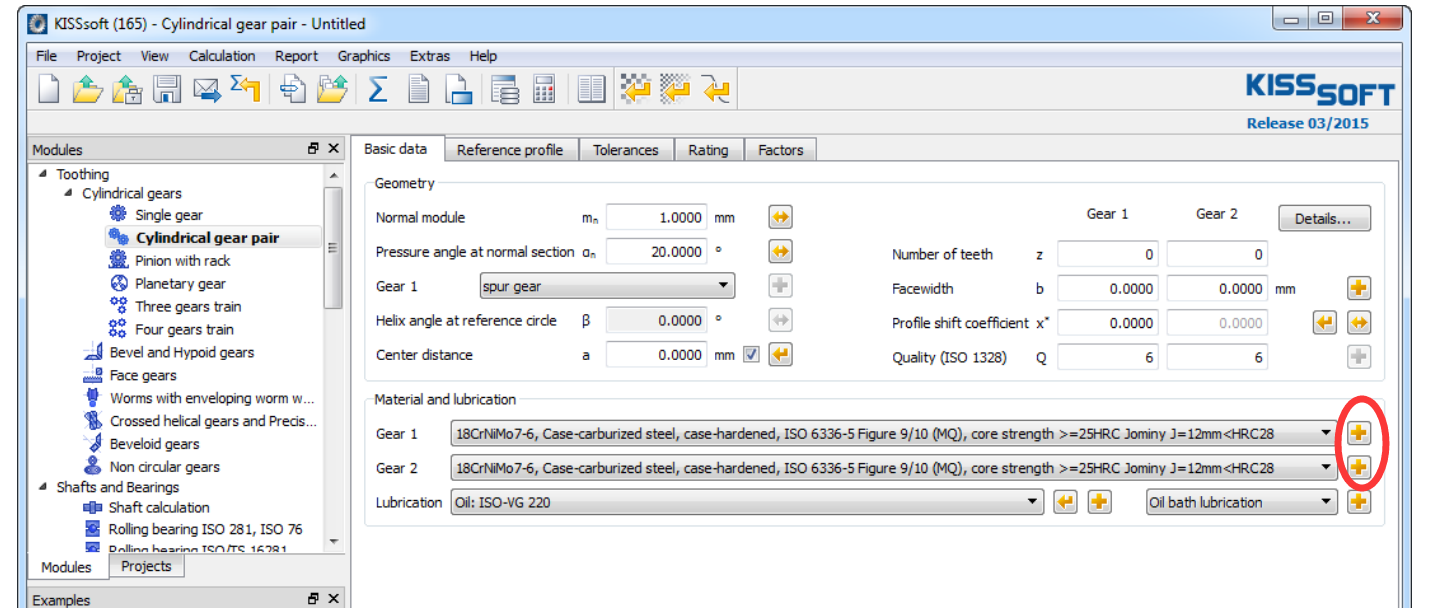Click the Save diskette icon

point(167,90)
